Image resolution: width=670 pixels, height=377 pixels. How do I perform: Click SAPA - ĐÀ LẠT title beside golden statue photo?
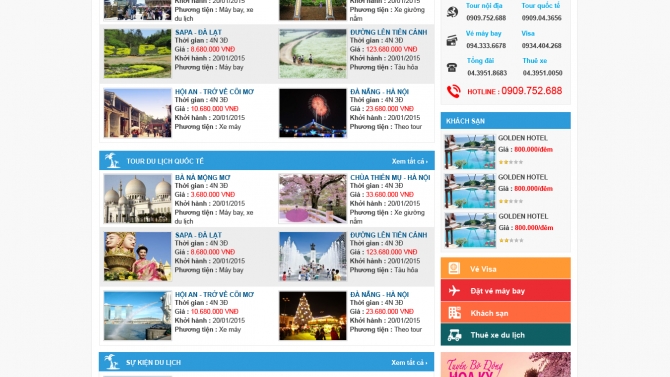tap(198, 235)
